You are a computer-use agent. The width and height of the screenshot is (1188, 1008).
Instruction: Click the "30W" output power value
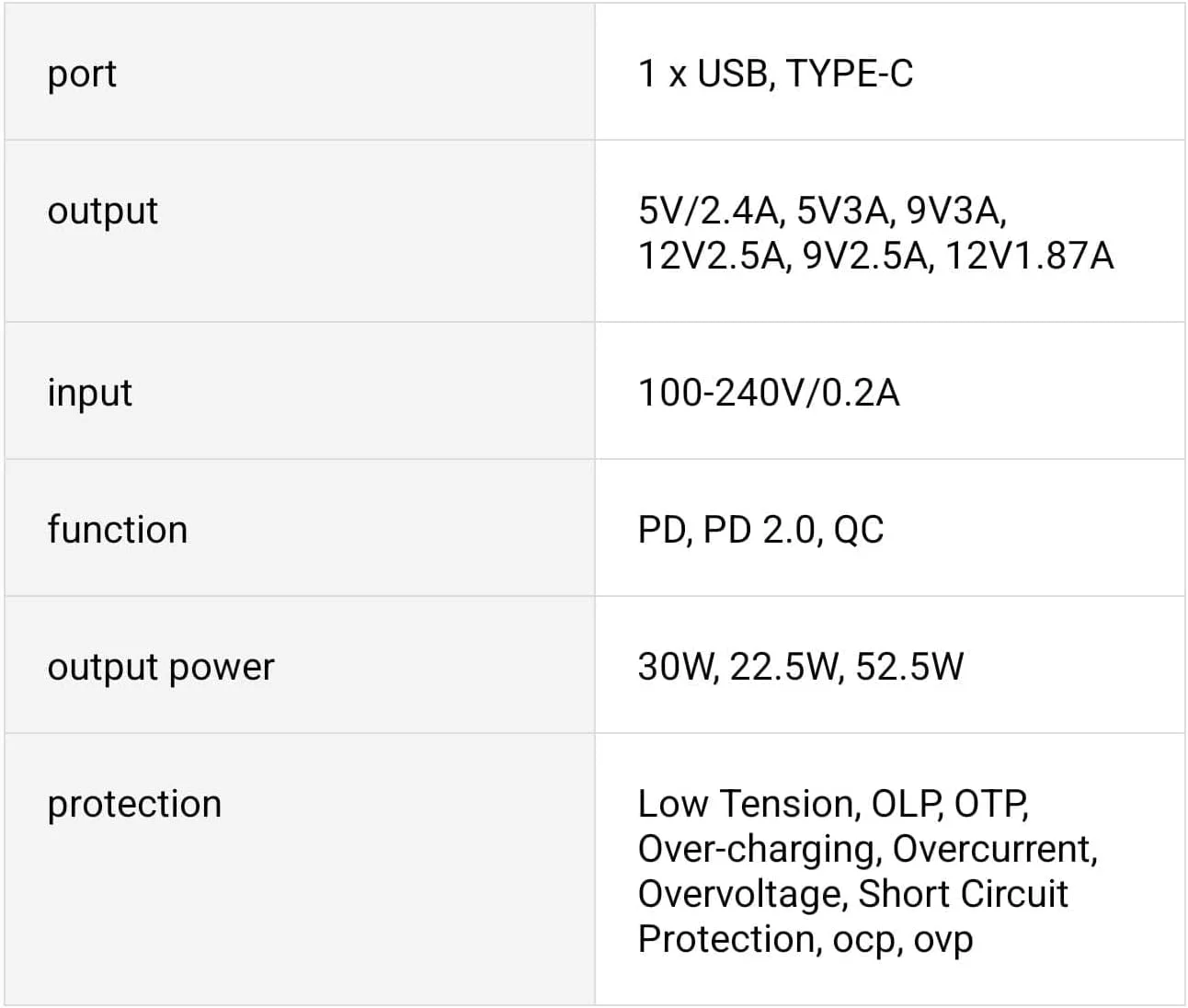coord(676,667)
